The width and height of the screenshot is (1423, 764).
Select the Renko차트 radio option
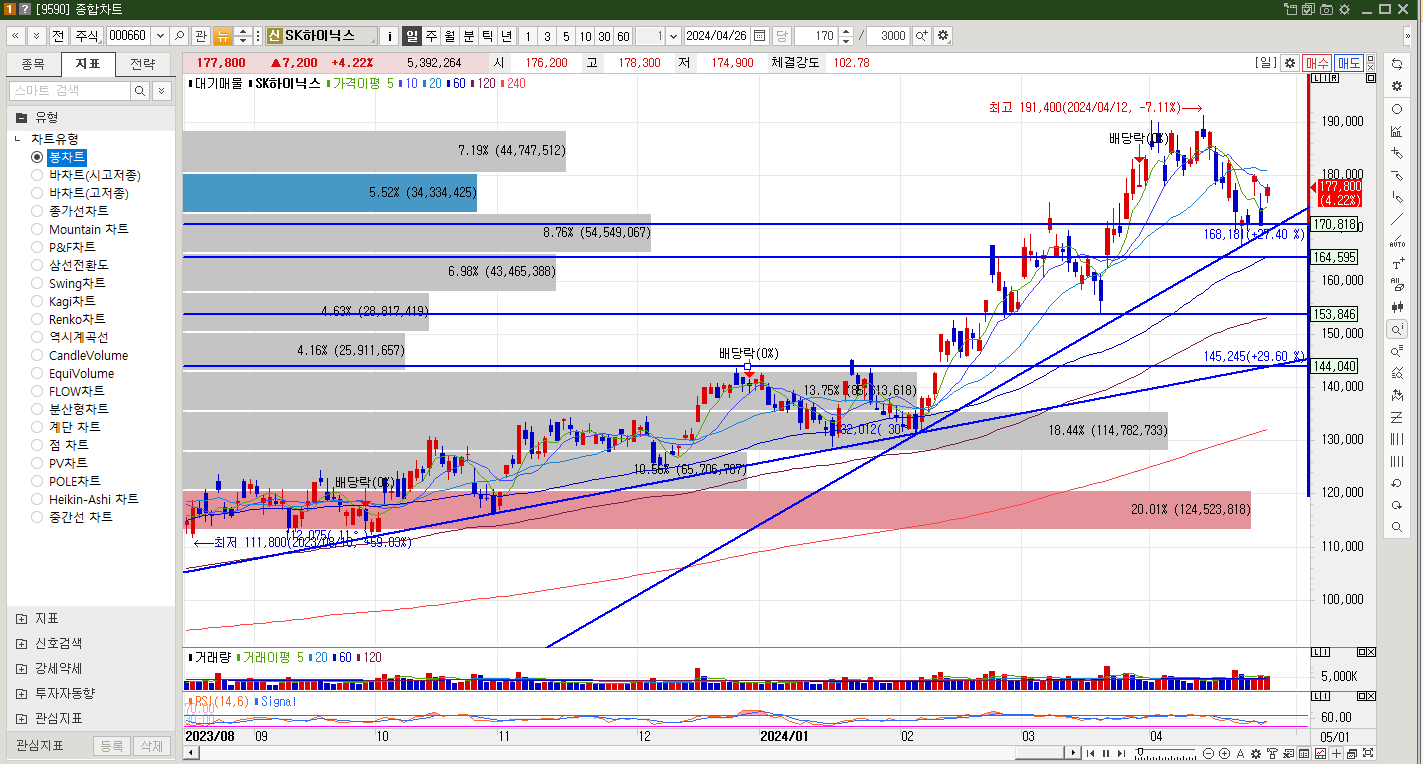pyautogui.click(x=37, y=319)
